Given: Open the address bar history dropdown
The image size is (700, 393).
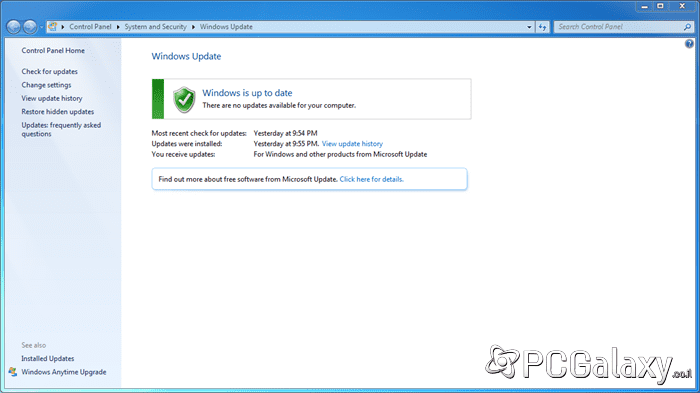Looking at the screenshot, I should coord(529,27).
